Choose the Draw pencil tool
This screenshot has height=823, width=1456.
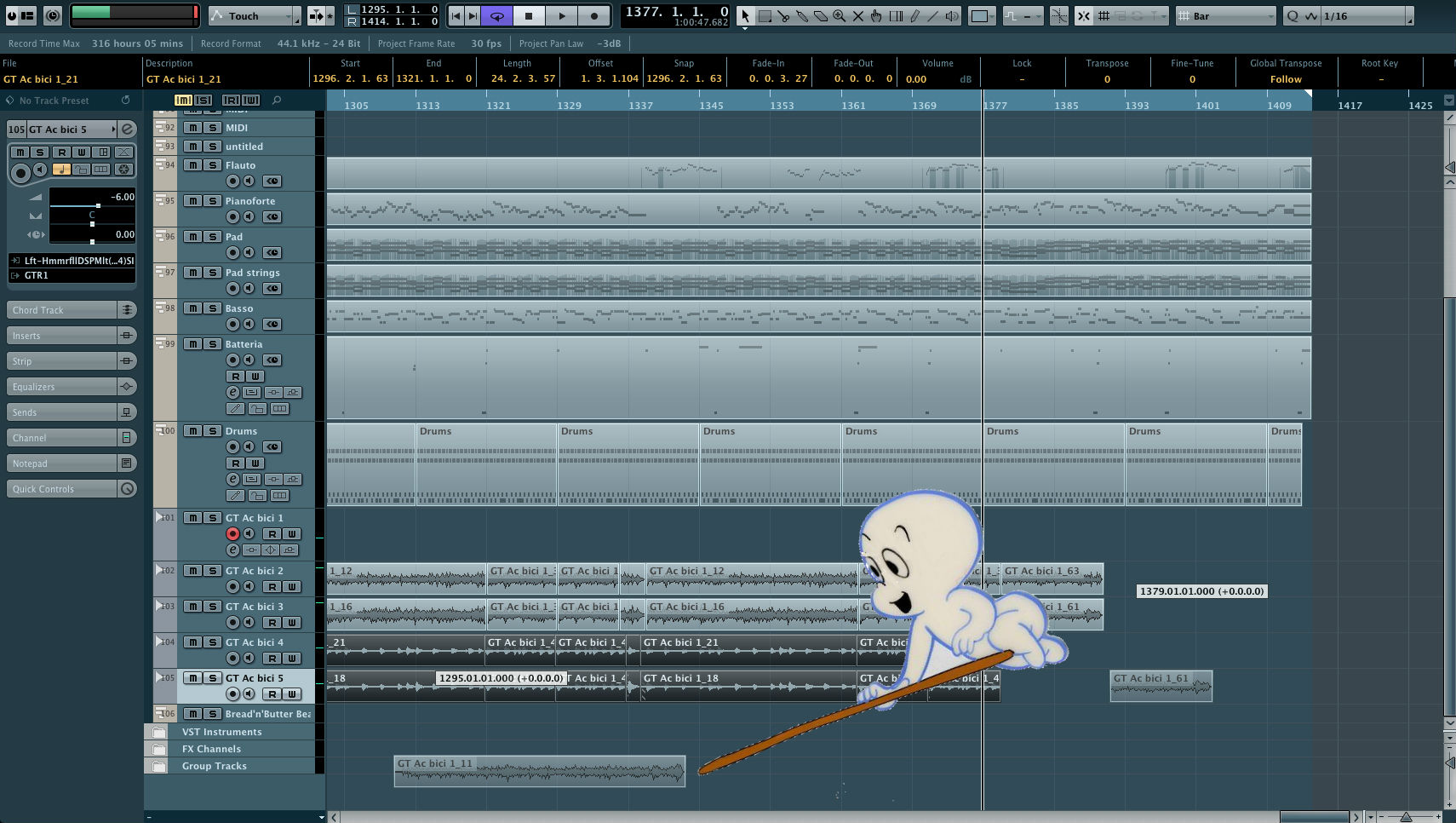click(x=914, y=15)
